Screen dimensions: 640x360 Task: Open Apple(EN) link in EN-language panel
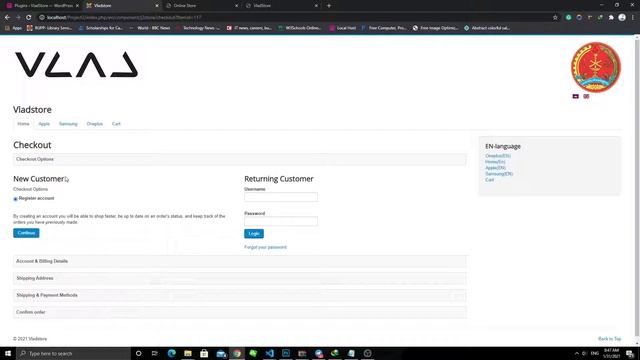496,168
